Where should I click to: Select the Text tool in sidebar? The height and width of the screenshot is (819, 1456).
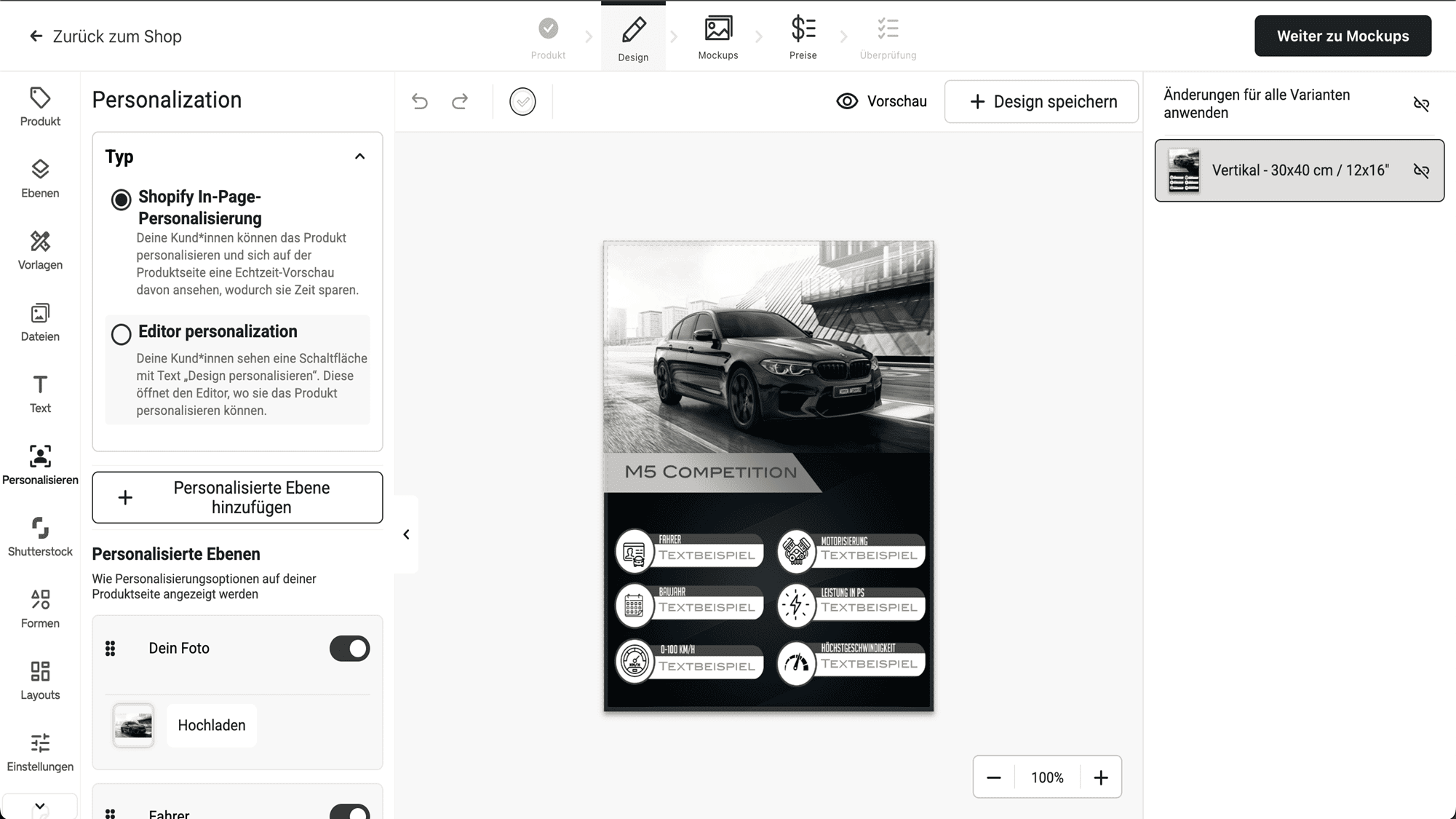(x=40, y=394)
